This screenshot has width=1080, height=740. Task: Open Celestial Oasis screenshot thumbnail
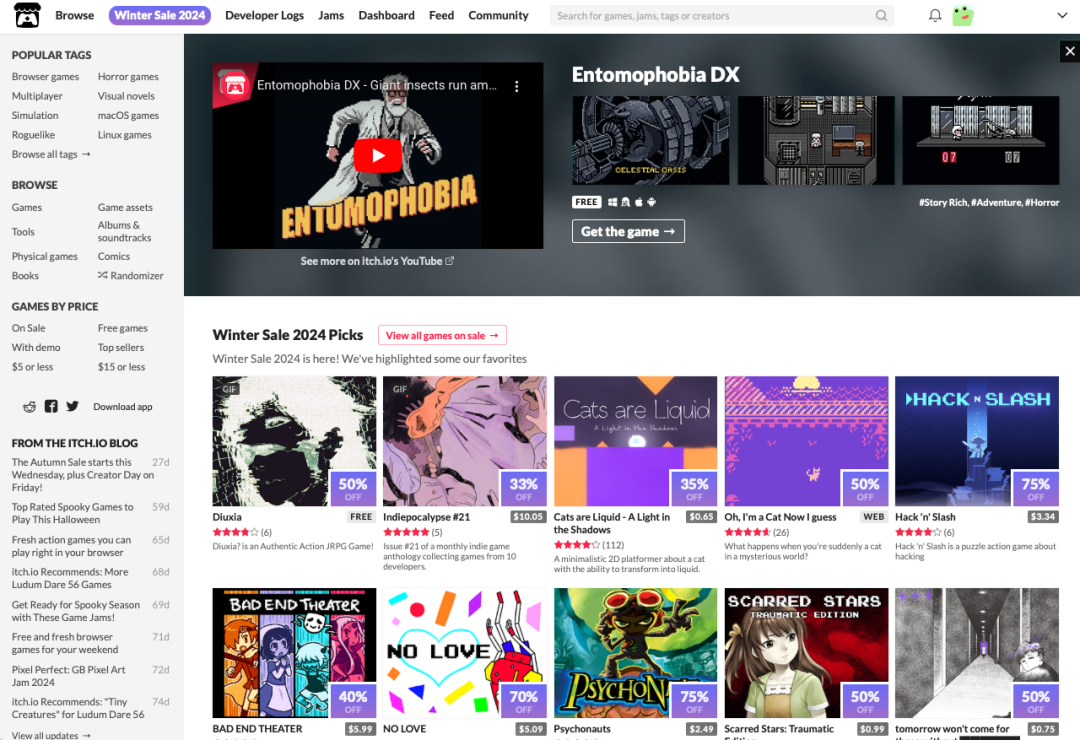coord(650,141)
